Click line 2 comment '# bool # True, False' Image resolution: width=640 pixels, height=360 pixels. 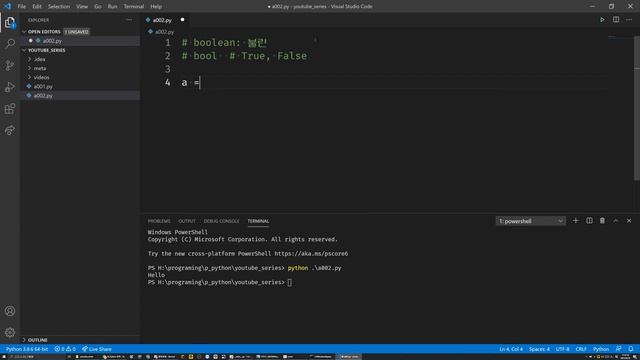click(x=244, y=56)
